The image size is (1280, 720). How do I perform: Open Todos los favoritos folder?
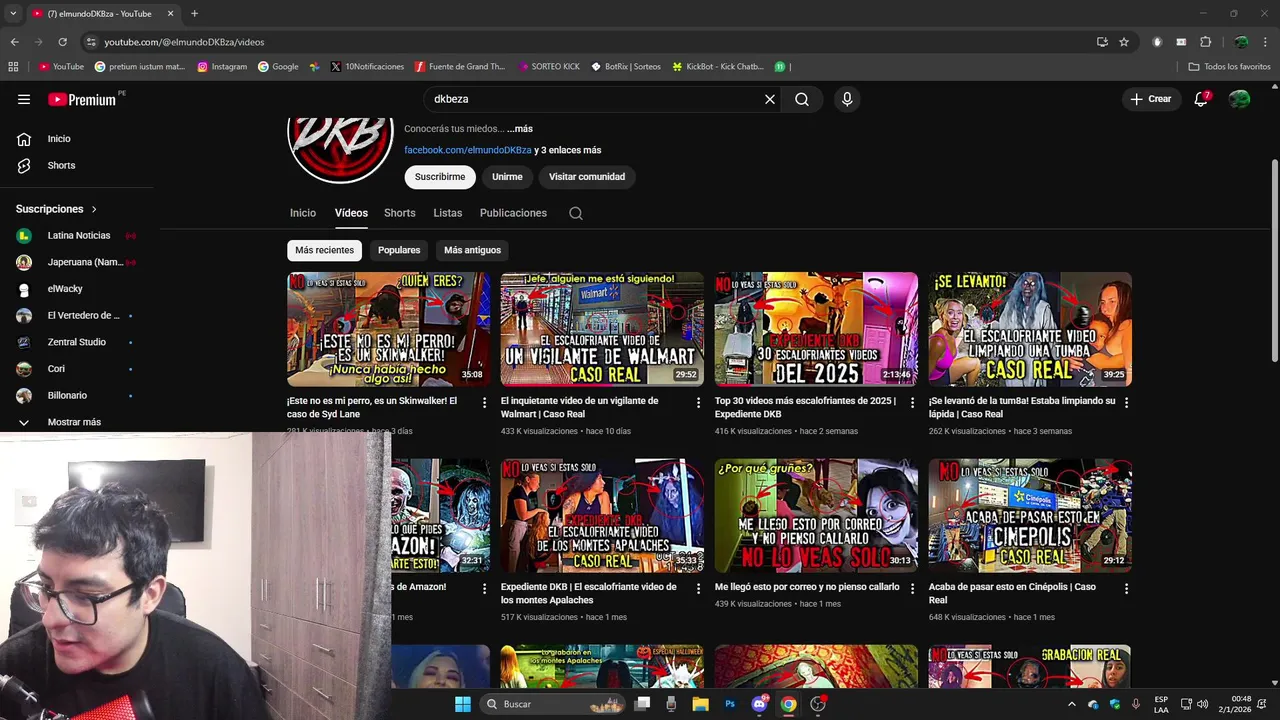(1229, 67)
